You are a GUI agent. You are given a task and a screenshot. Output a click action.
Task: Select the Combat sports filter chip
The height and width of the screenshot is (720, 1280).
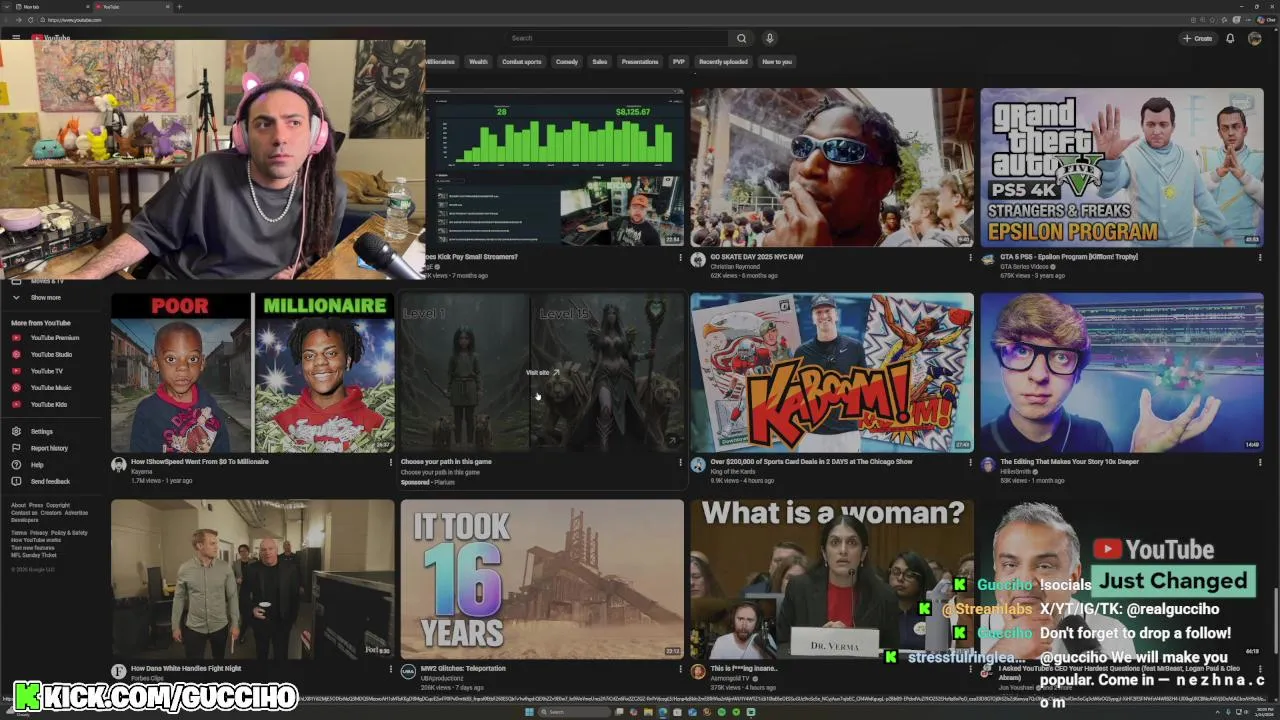[x=522, y=62]
